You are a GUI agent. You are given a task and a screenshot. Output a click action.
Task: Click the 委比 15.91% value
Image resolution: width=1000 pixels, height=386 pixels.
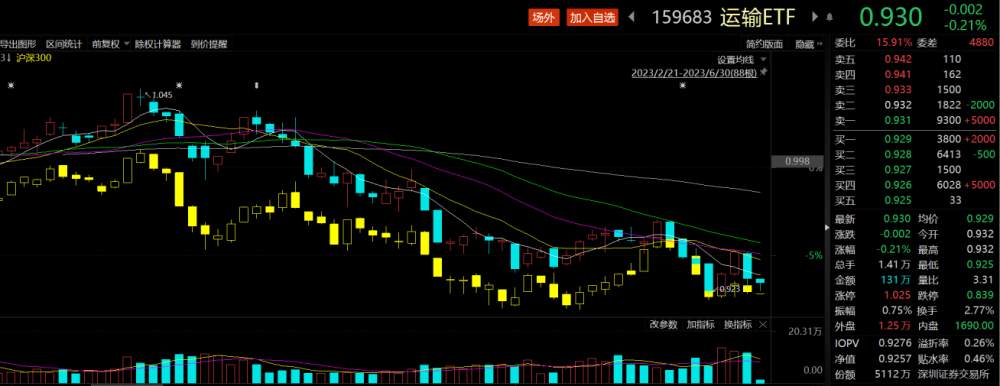click(x=894, y=43)
